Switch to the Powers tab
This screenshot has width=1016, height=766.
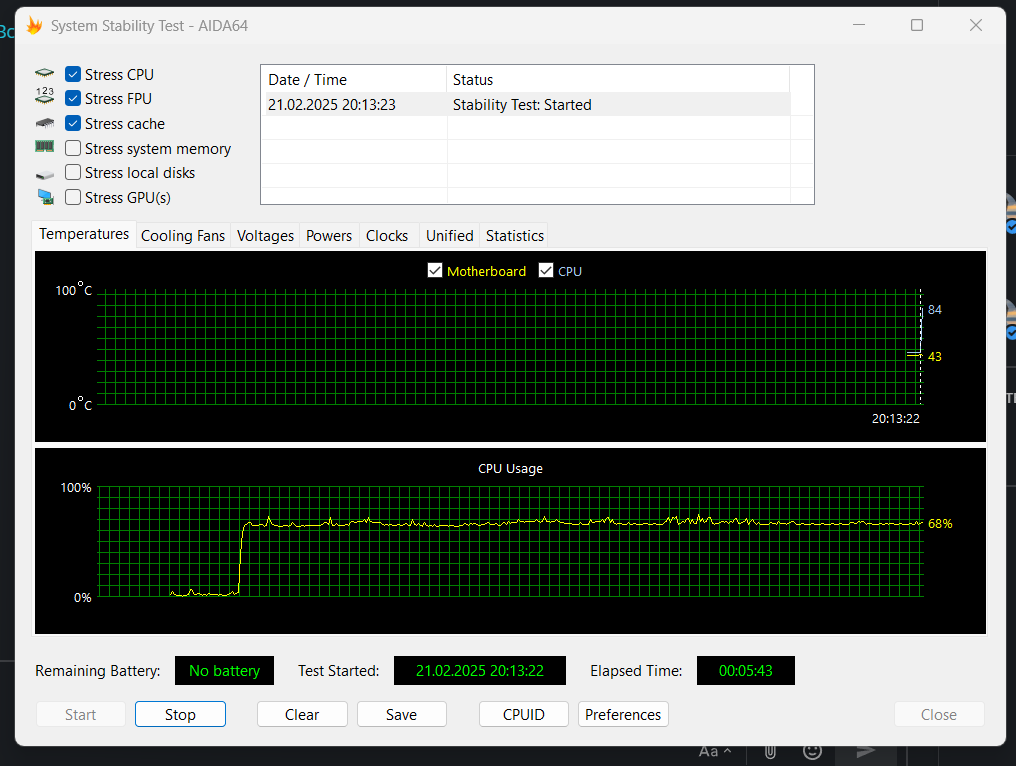[329, 236]
